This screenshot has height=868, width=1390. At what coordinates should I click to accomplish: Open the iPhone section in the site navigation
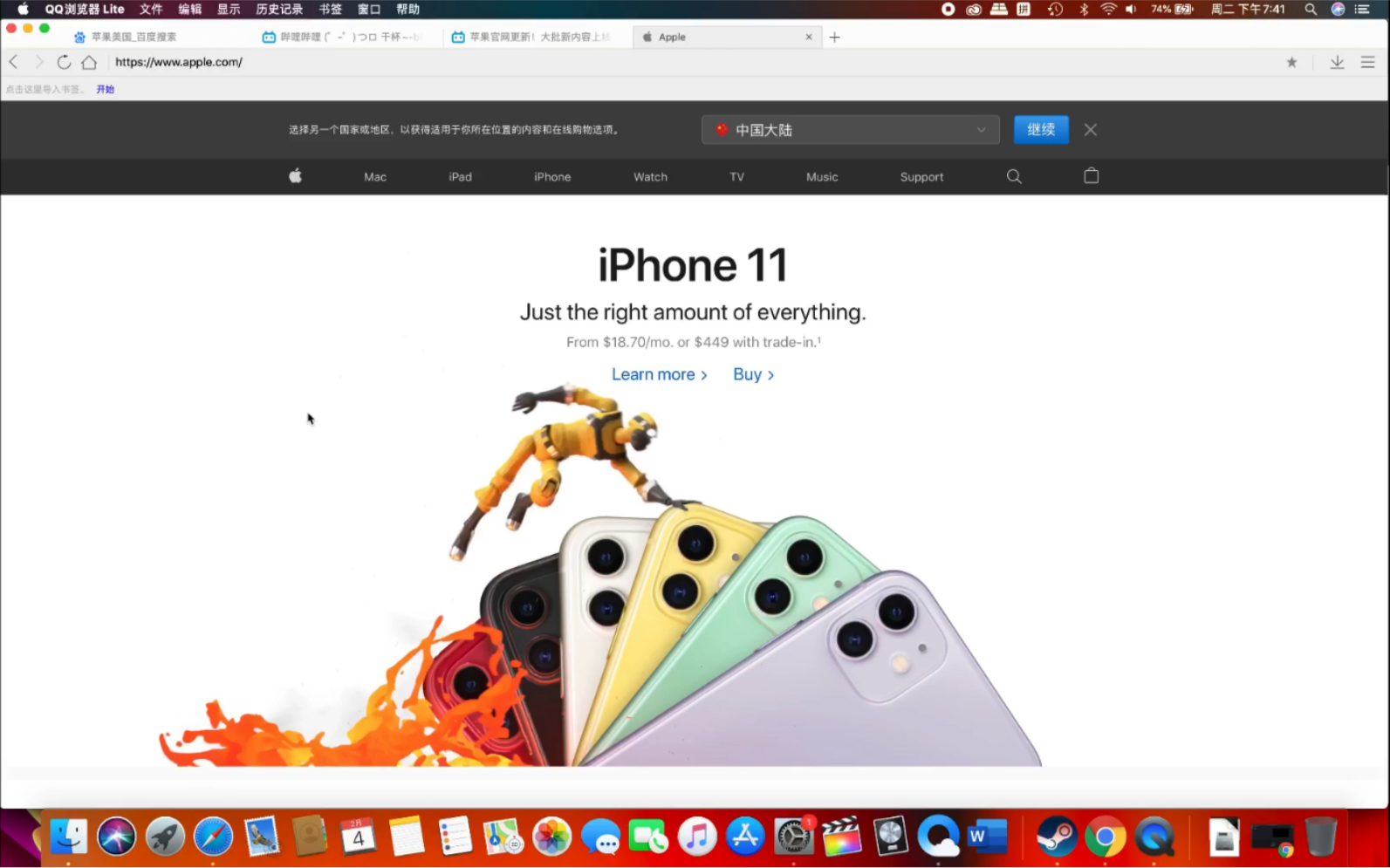[552, 176]
